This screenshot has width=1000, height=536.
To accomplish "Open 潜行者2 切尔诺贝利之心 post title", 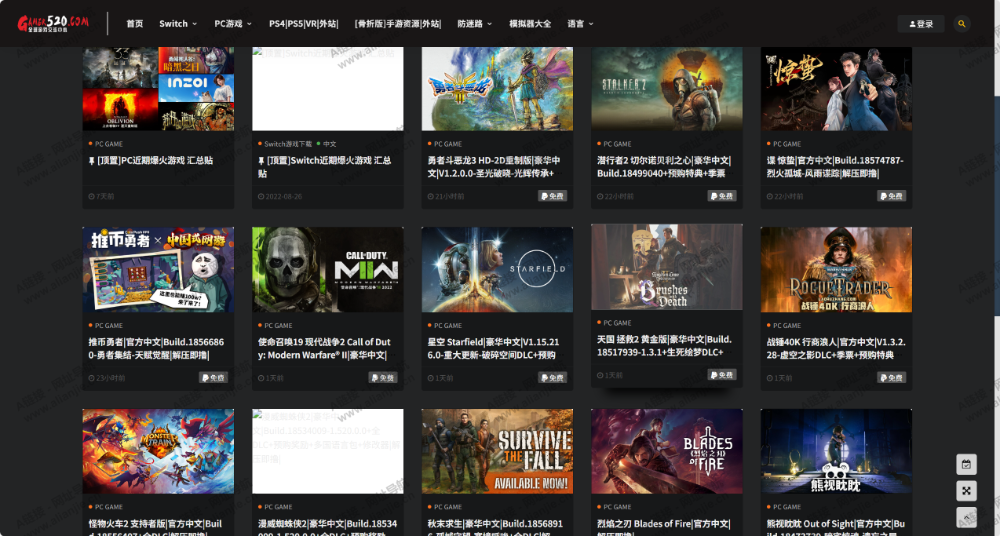I will 664,167.
